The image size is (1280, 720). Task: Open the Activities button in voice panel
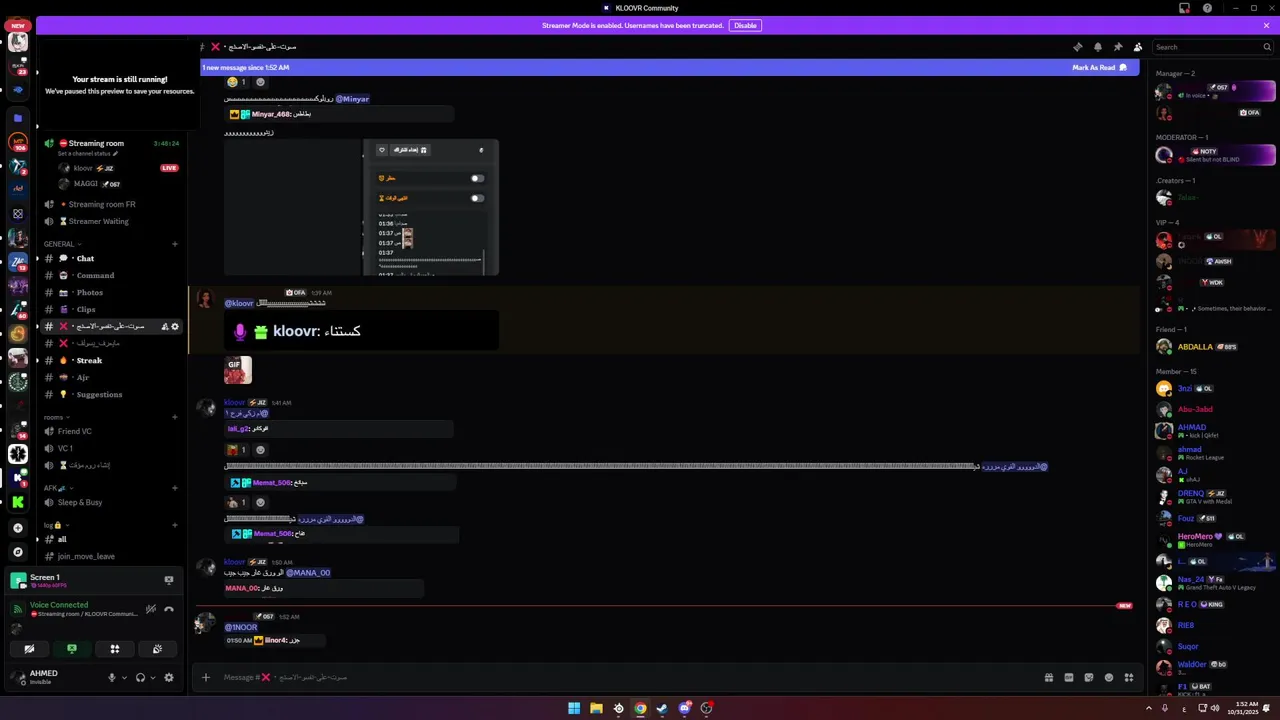tap(115, 649)
